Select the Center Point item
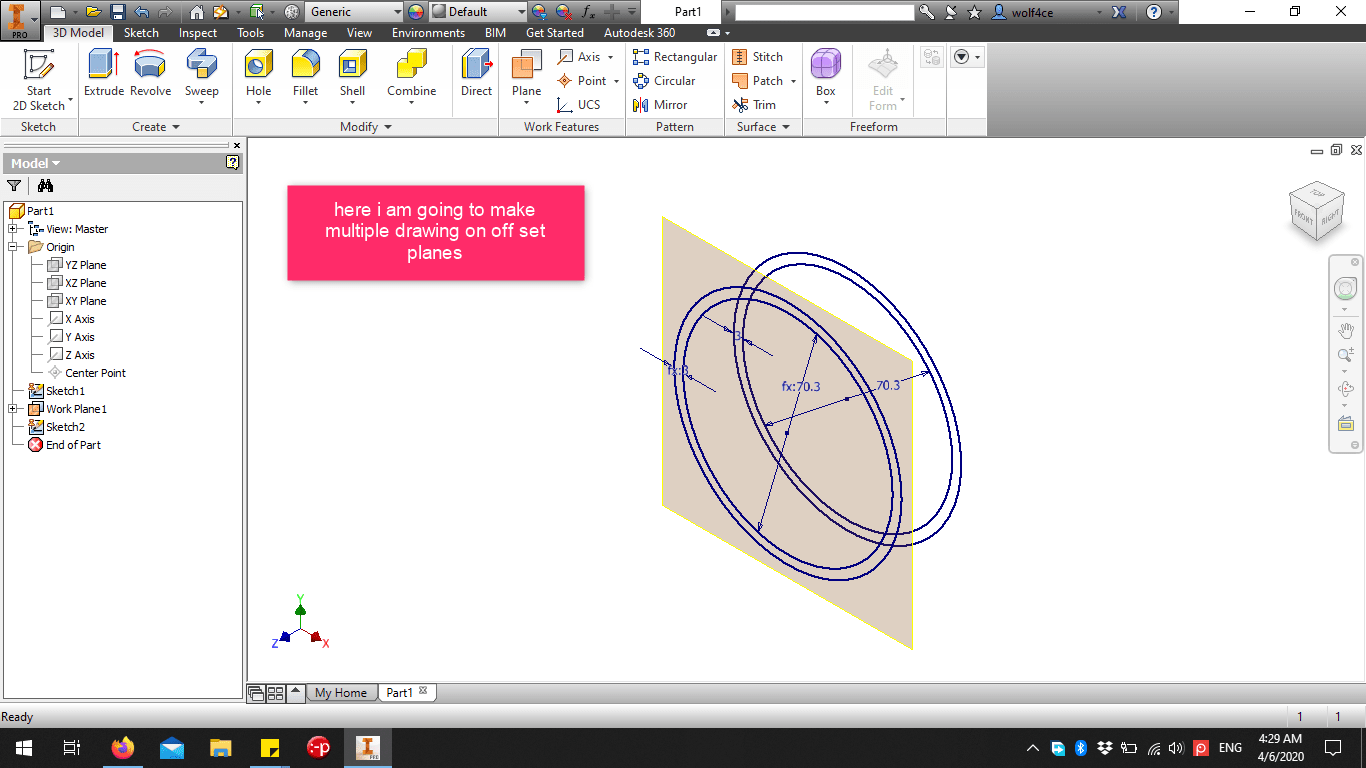This screenshot has height=768, width=1366. pyautogui.click(x=87, y=373)
